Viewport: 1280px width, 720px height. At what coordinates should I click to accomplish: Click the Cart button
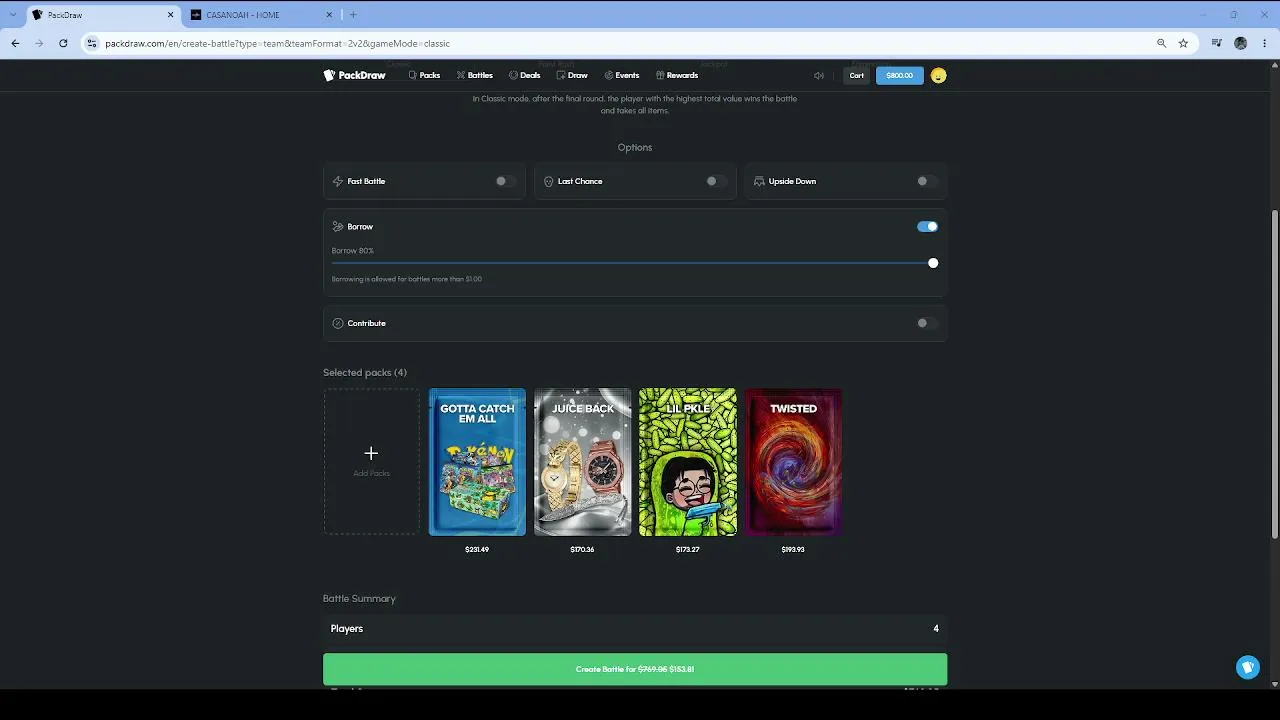[857, 75]
